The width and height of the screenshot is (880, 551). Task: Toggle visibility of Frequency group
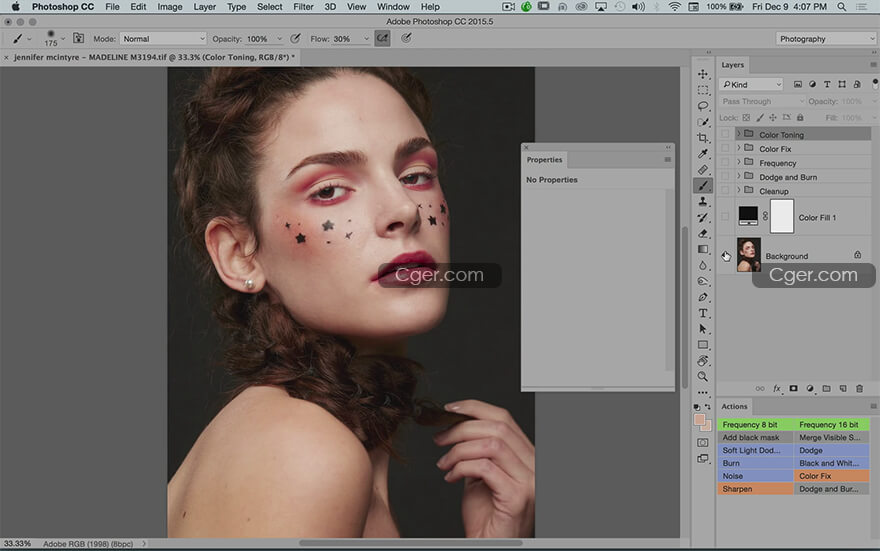(x=725, y=162)
